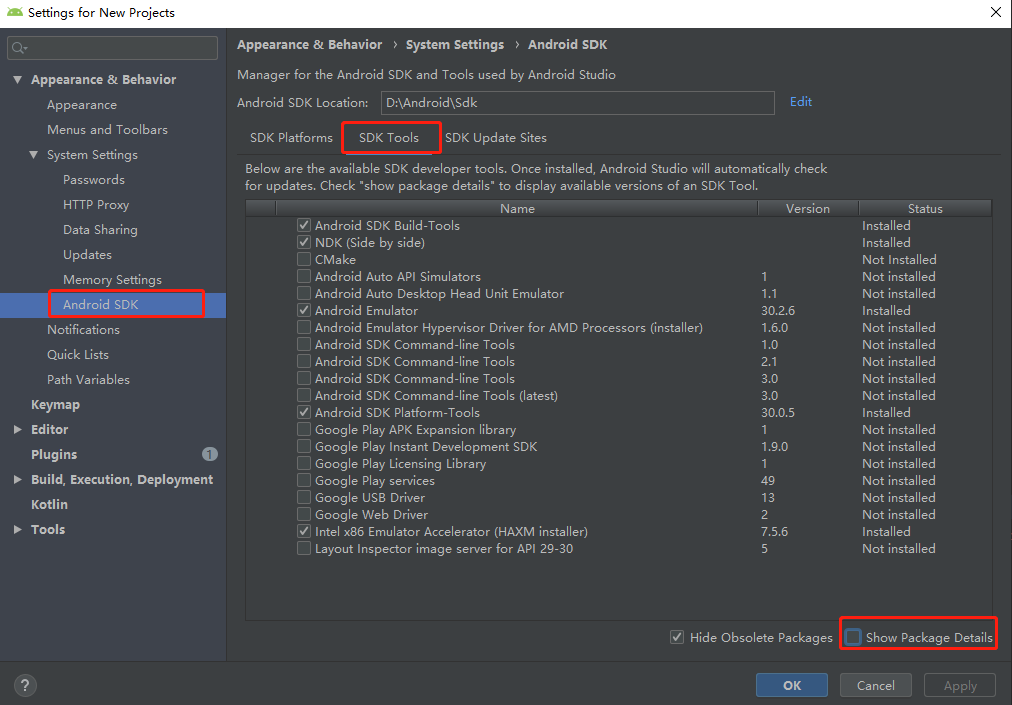1012x705 pixels.
Task: Open the SDK Update Sites tab
Action: click(496, 138)
